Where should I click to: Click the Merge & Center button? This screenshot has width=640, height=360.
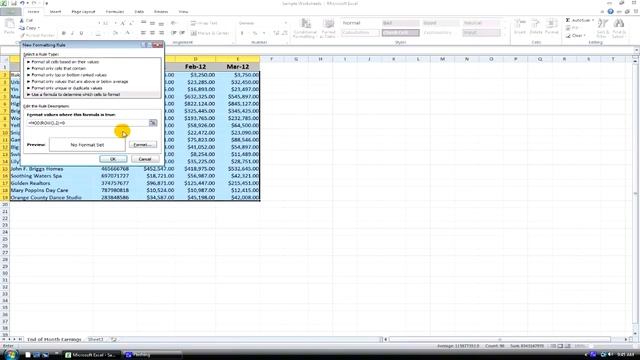coord(210,33)
